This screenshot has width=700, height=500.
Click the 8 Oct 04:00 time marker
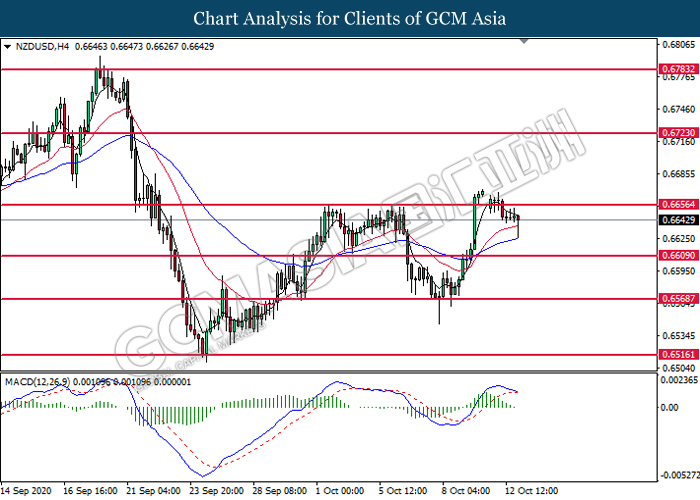coord(466,491)
